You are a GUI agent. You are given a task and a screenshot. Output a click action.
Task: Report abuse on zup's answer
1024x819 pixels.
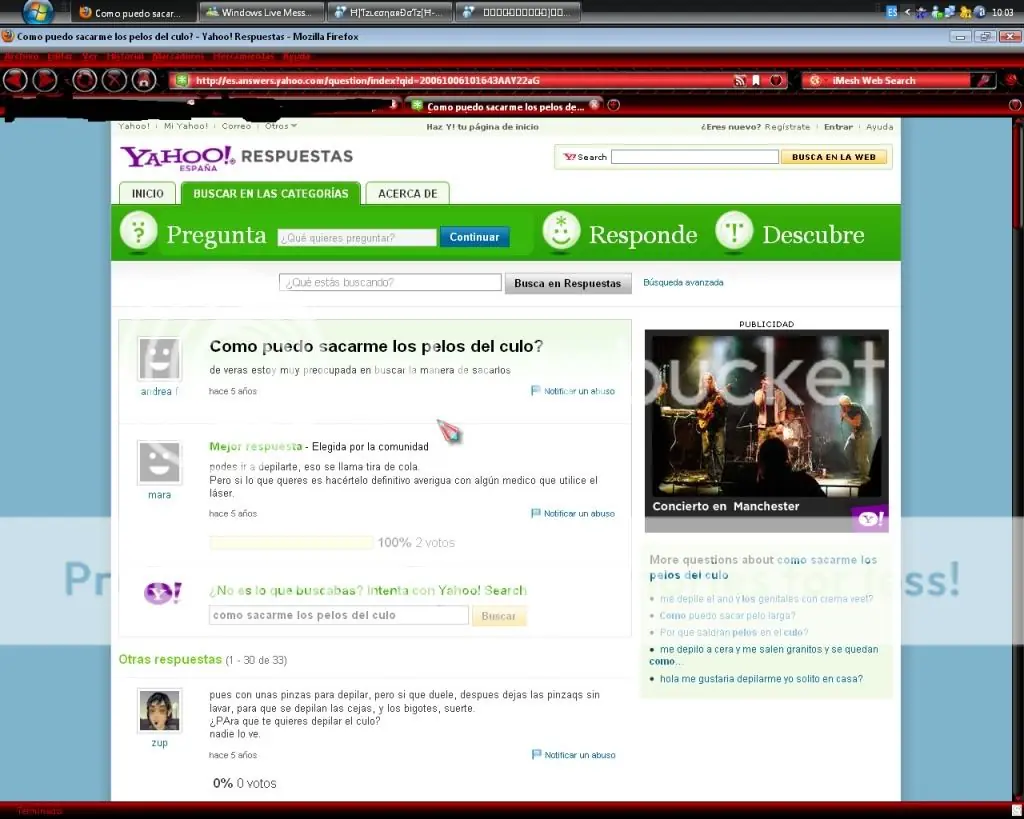(573, 755)
